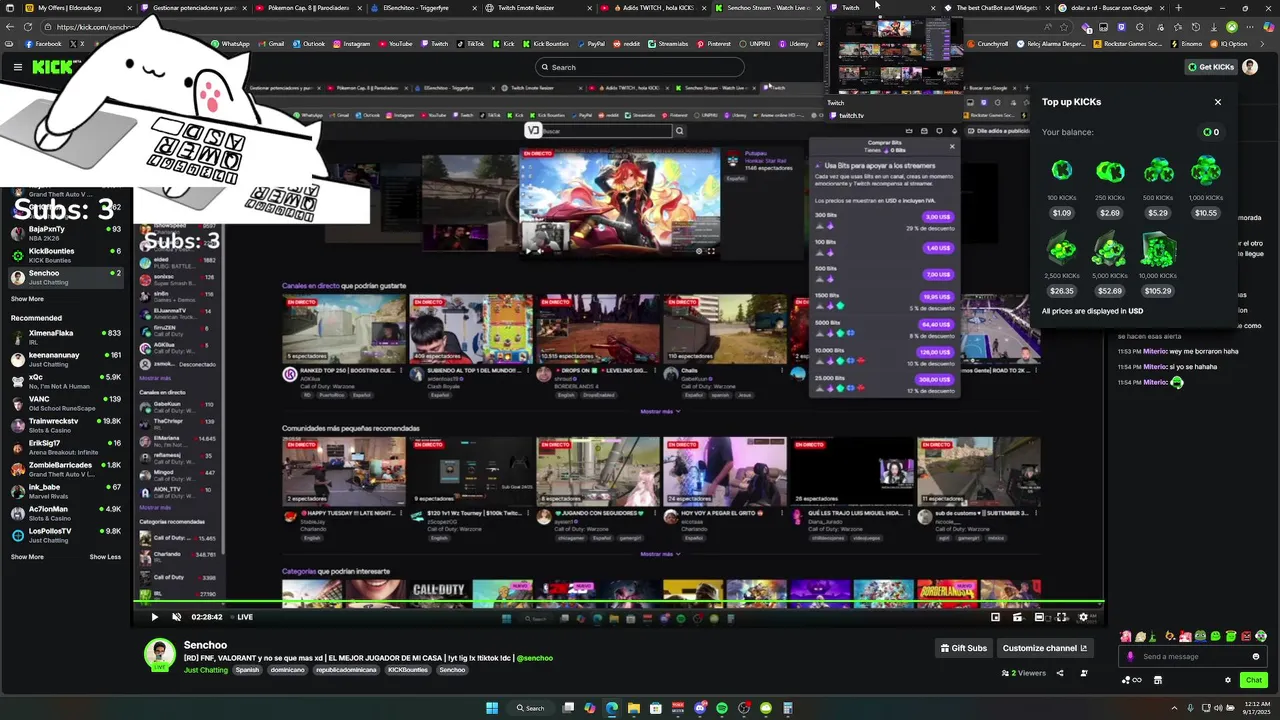Open the emoji picker in chat input
Screen dimensions: 1280x720
click(1256, 657)
